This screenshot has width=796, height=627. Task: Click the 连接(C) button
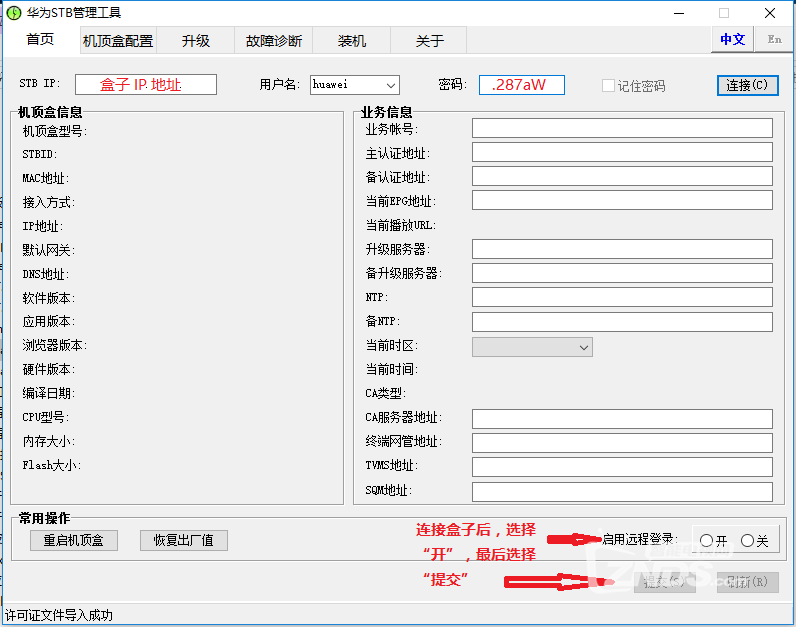(x=747, y=85)
